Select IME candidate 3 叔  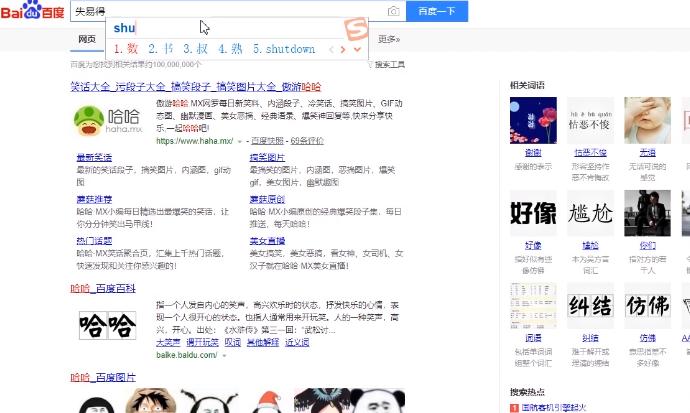click(195, 49)
